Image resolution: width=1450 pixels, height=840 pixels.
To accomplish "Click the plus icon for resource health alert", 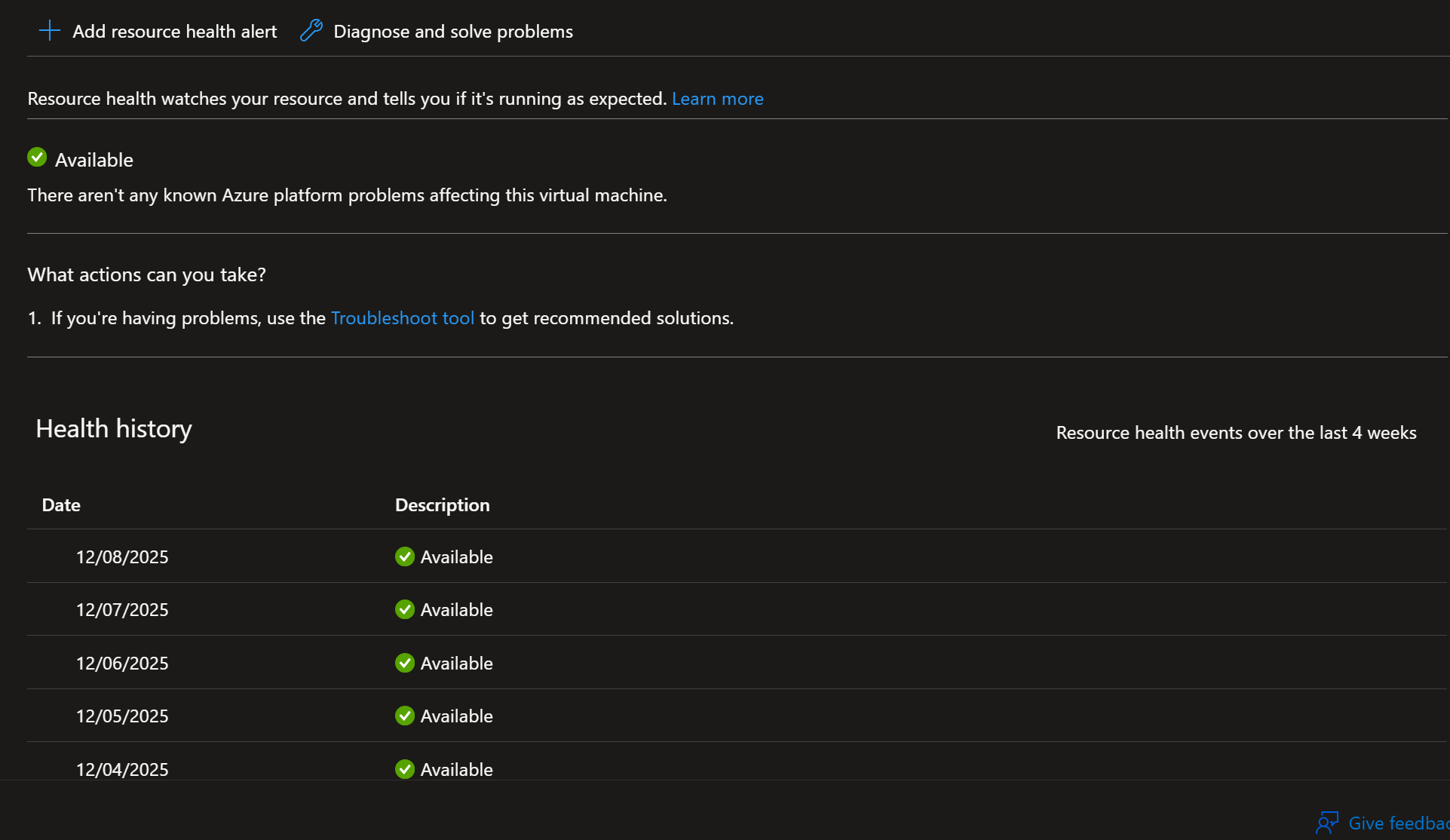I will (50, 31).
